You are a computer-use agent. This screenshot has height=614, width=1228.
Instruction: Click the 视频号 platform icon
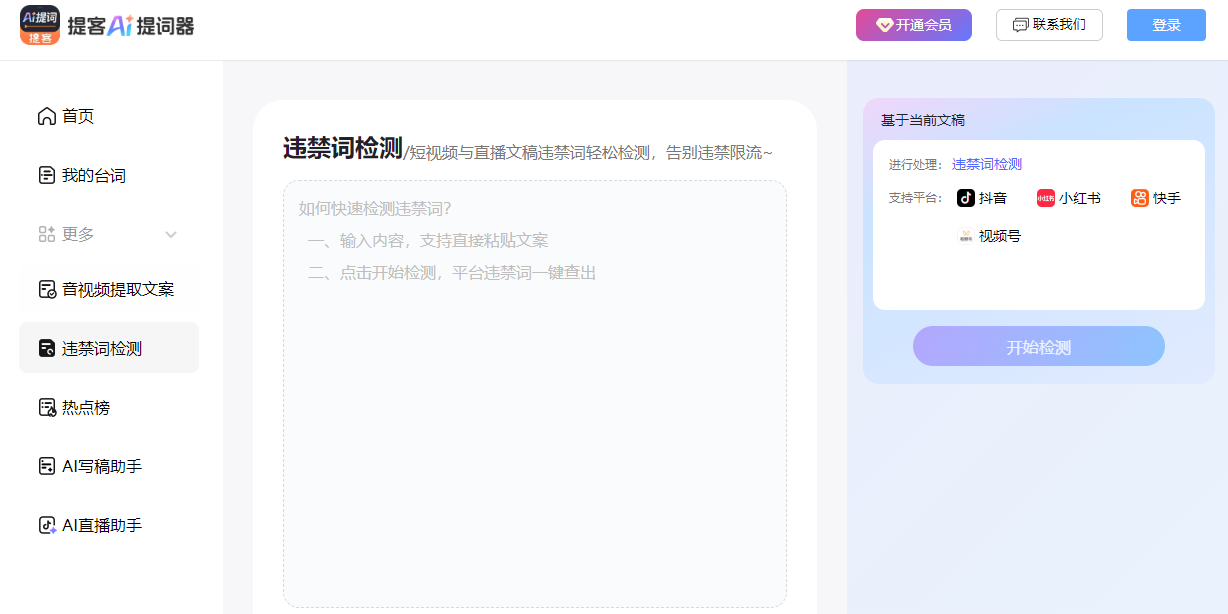(966, 236)
